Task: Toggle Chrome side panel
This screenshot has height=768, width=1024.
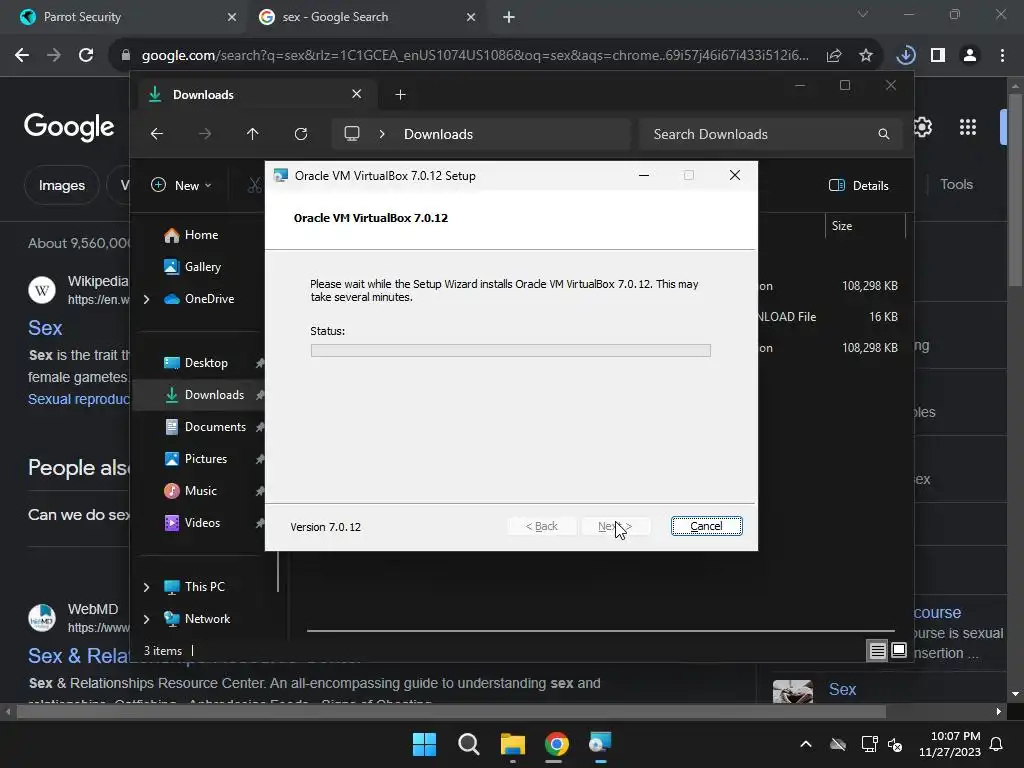Action: [x=938, y=56]
